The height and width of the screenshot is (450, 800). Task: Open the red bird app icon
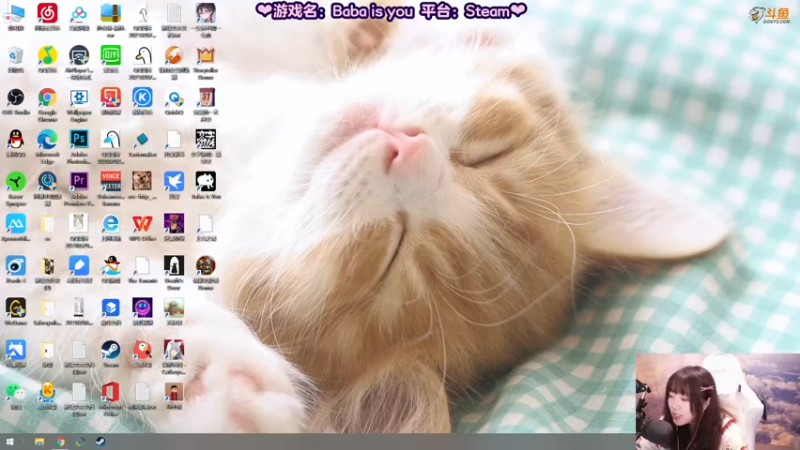pos(142,349)
